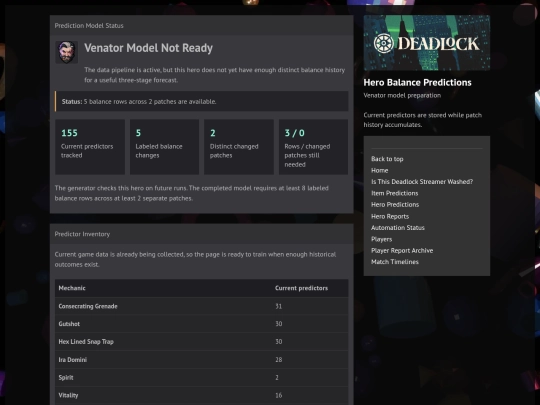Jump via Back to top link
This screenshot has height=405, width=540.
(x=387, y=159)
